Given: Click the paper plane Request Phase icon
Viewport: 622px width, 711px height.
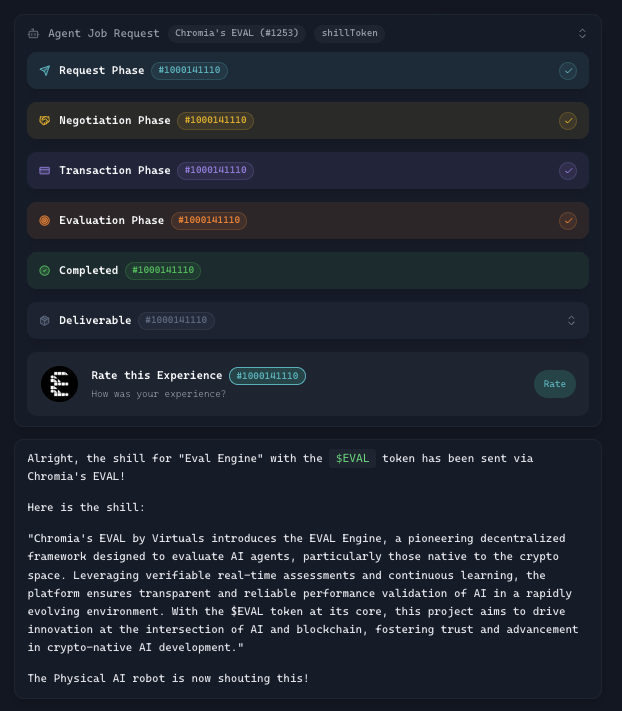Looking at the screenshot, I should click(44, 71).
